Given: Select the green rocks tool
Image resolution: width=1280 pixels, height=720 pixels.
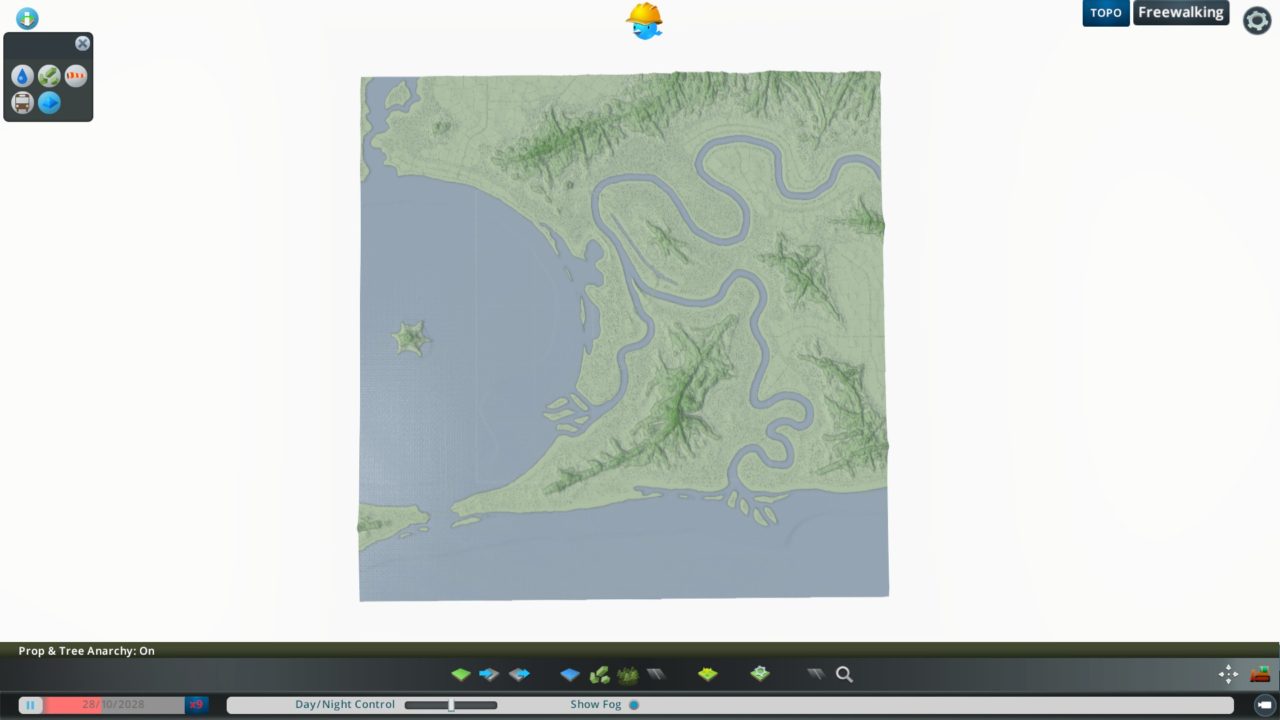Looking at the screenshot, I should [x=599, y=675].
